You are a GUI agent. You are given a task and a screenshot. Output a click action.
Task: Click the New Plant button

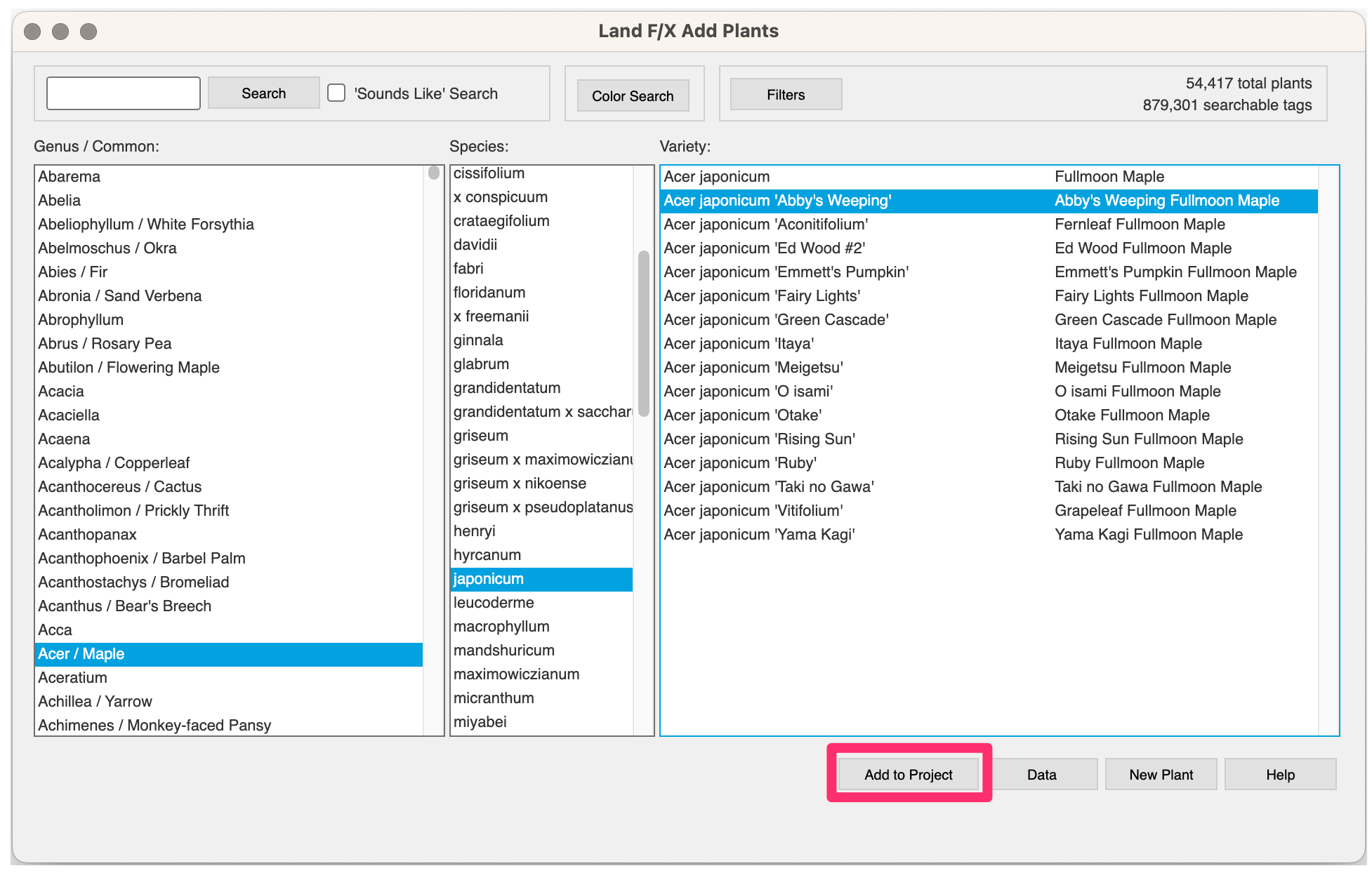1161,774
